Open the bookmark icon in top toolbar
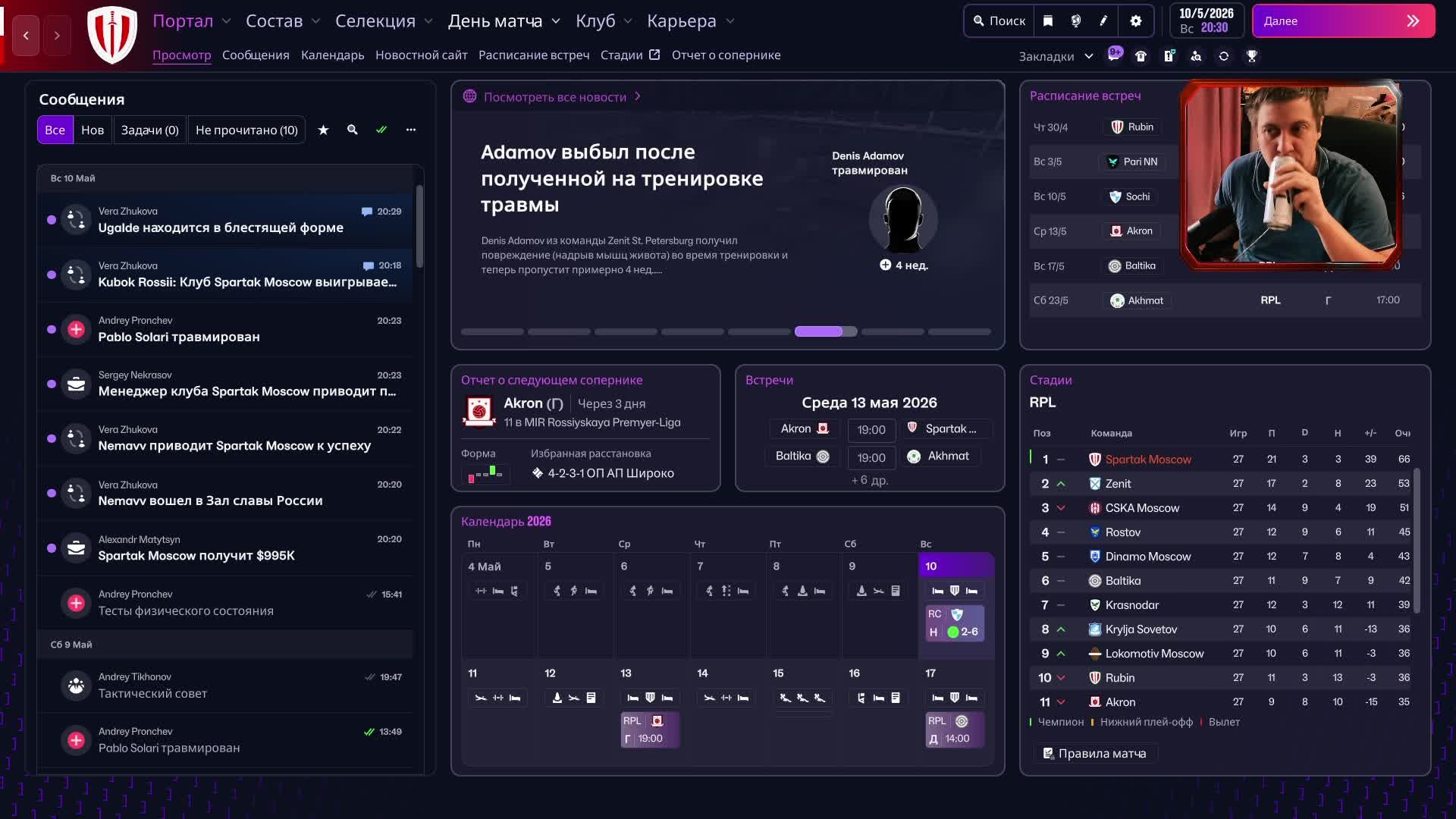 1047,21
